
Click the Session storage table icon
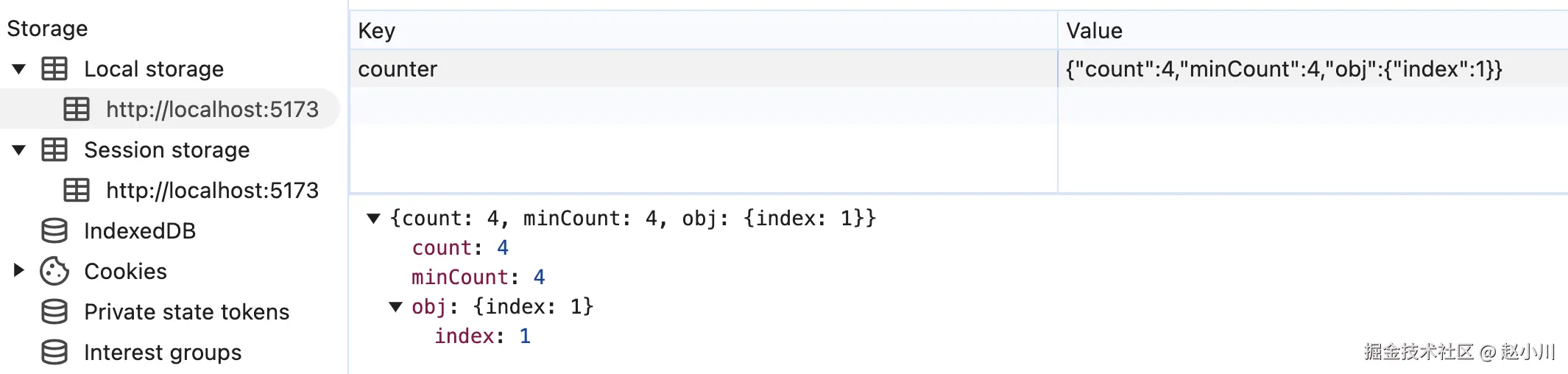[54, 149]
